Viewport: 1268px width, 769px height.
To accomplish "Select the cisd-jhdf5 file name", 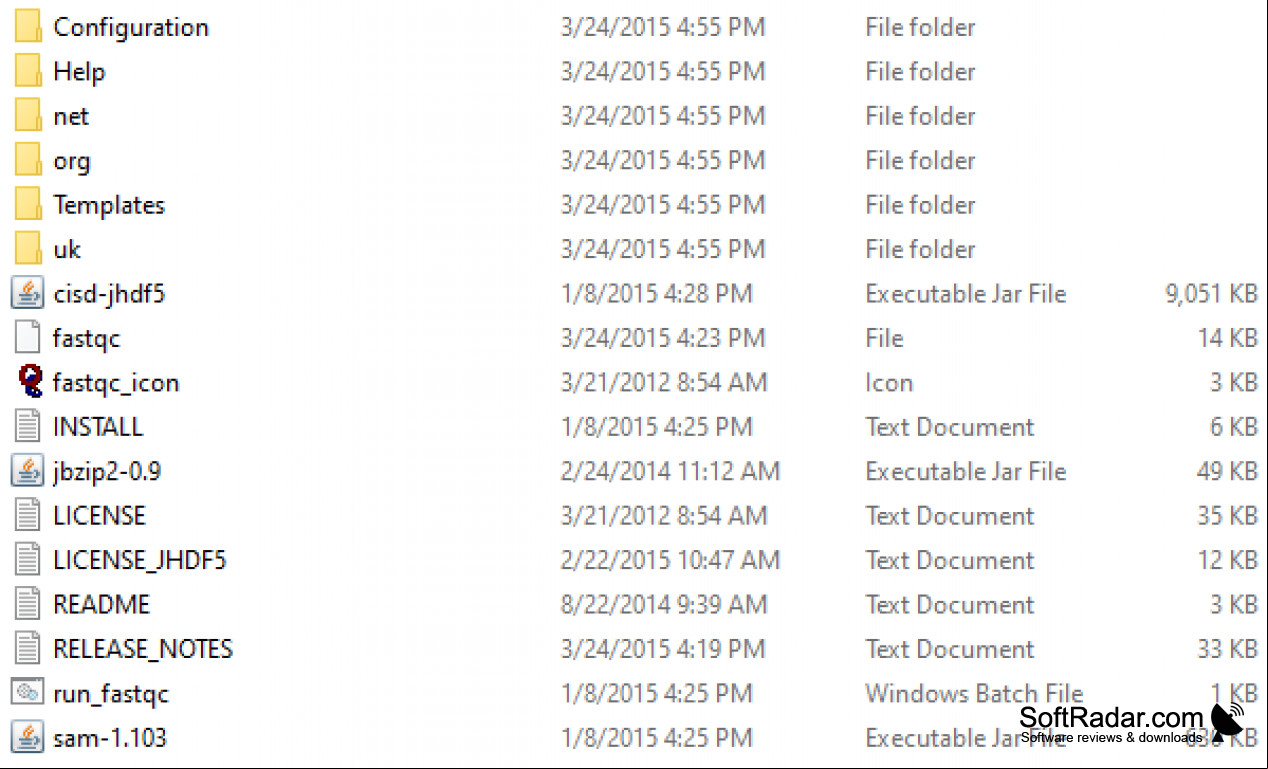I will 109,294.
